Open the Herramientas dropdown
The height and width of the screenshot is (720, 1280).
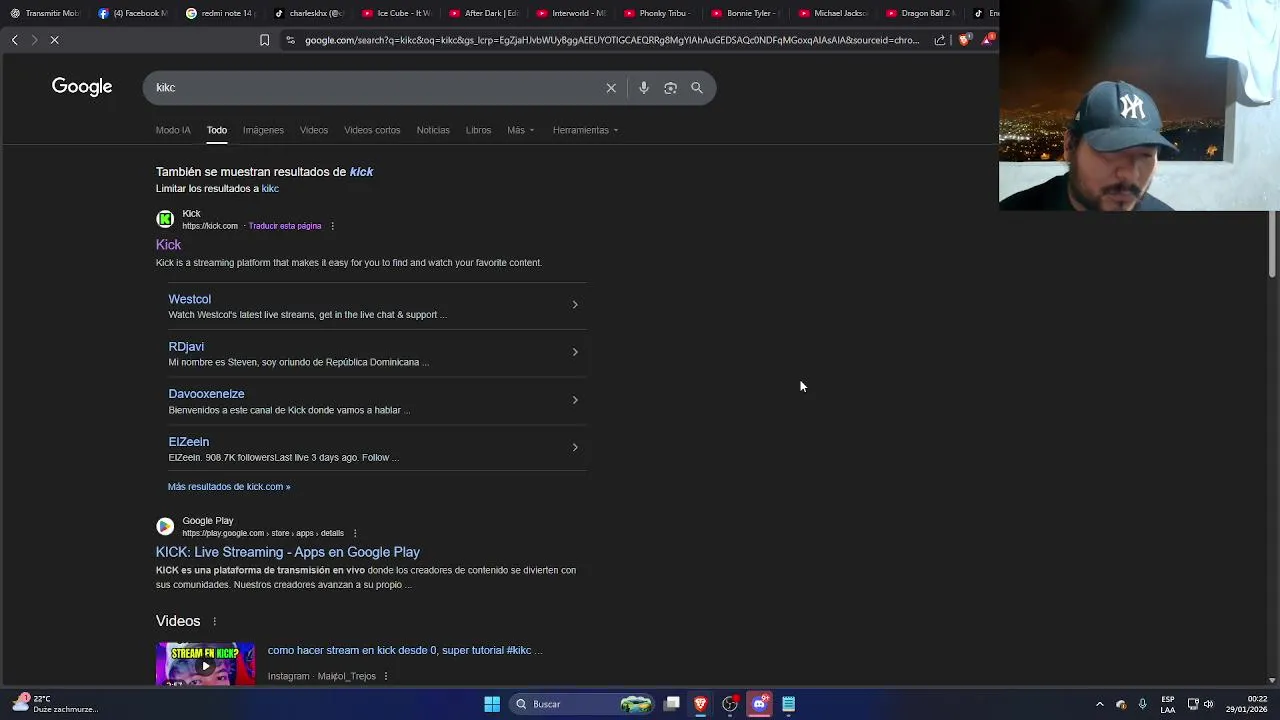585,130
